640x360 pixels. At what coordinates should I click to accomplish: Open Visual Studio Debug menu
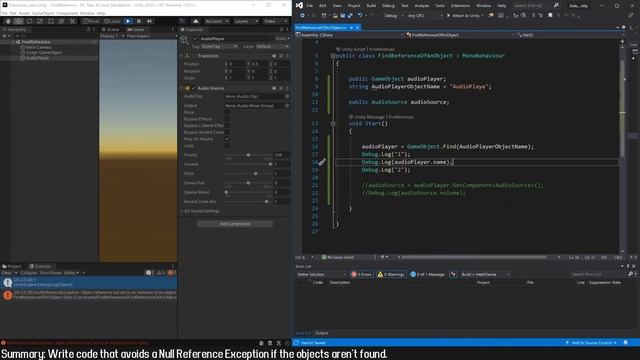click(x=388, y=6)
